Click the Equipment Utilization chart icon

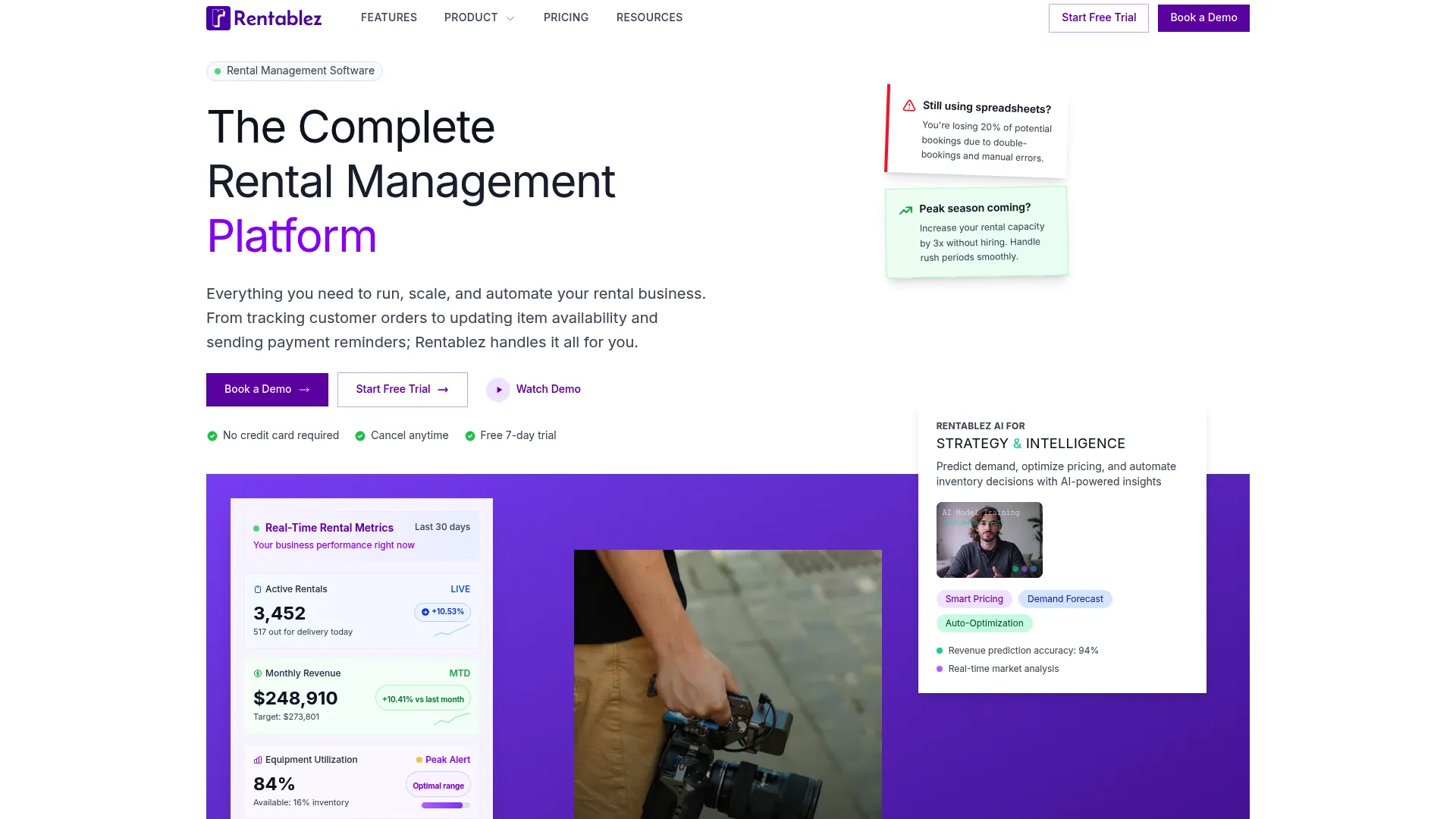258,760
